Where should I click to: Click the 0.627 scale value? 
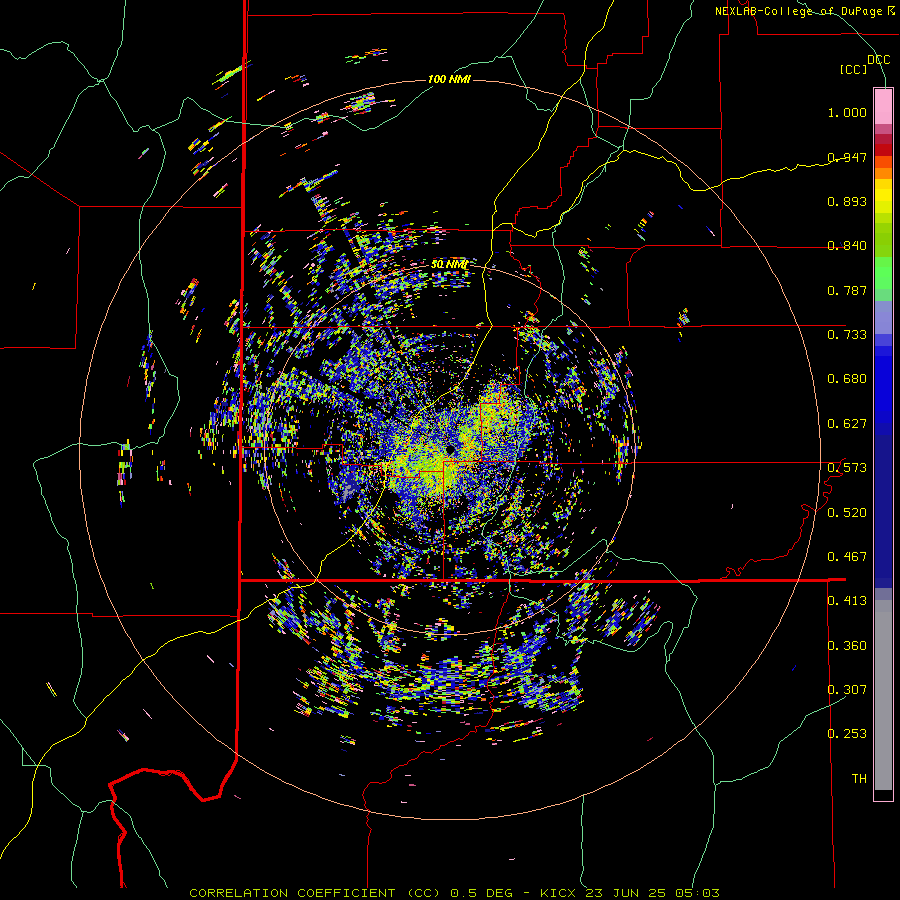(x=847, y=423)
